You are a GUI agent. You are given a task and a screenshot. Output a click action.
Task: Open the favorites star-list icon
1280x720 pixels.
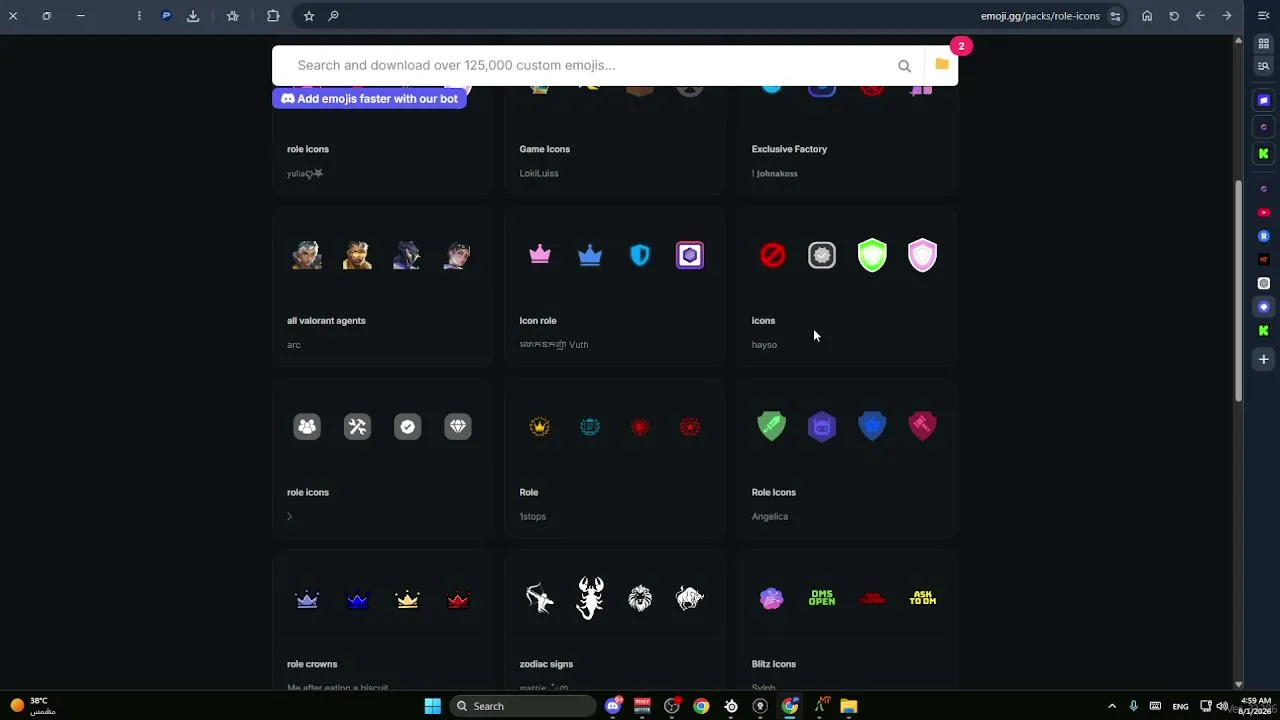click(233, 16)
